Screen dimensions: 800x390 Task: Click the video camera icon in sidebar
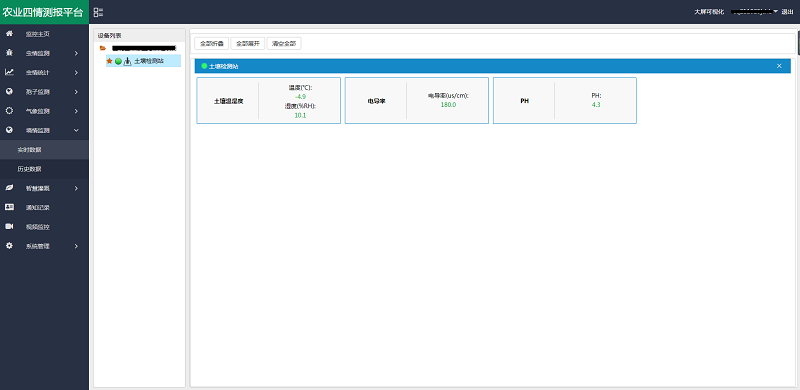tap(9, 227)
